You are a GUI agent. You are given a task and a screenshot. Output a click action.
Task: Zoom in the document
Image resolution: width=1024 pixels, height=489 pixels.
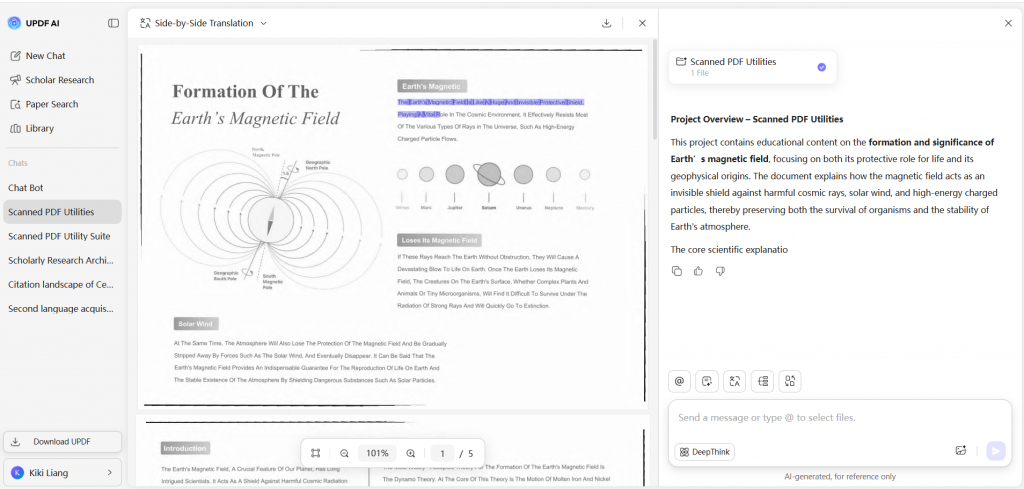tap(411, 453)
